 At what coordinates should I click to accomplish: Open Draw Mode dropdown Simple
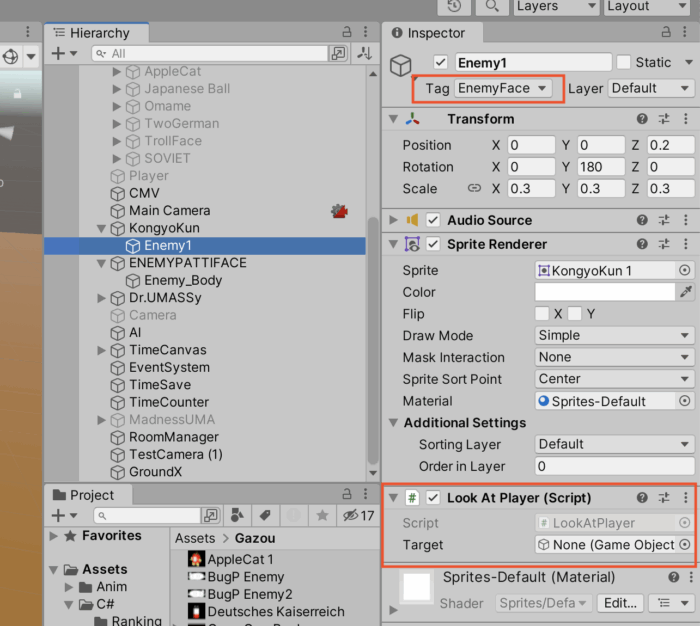point(614,335)
